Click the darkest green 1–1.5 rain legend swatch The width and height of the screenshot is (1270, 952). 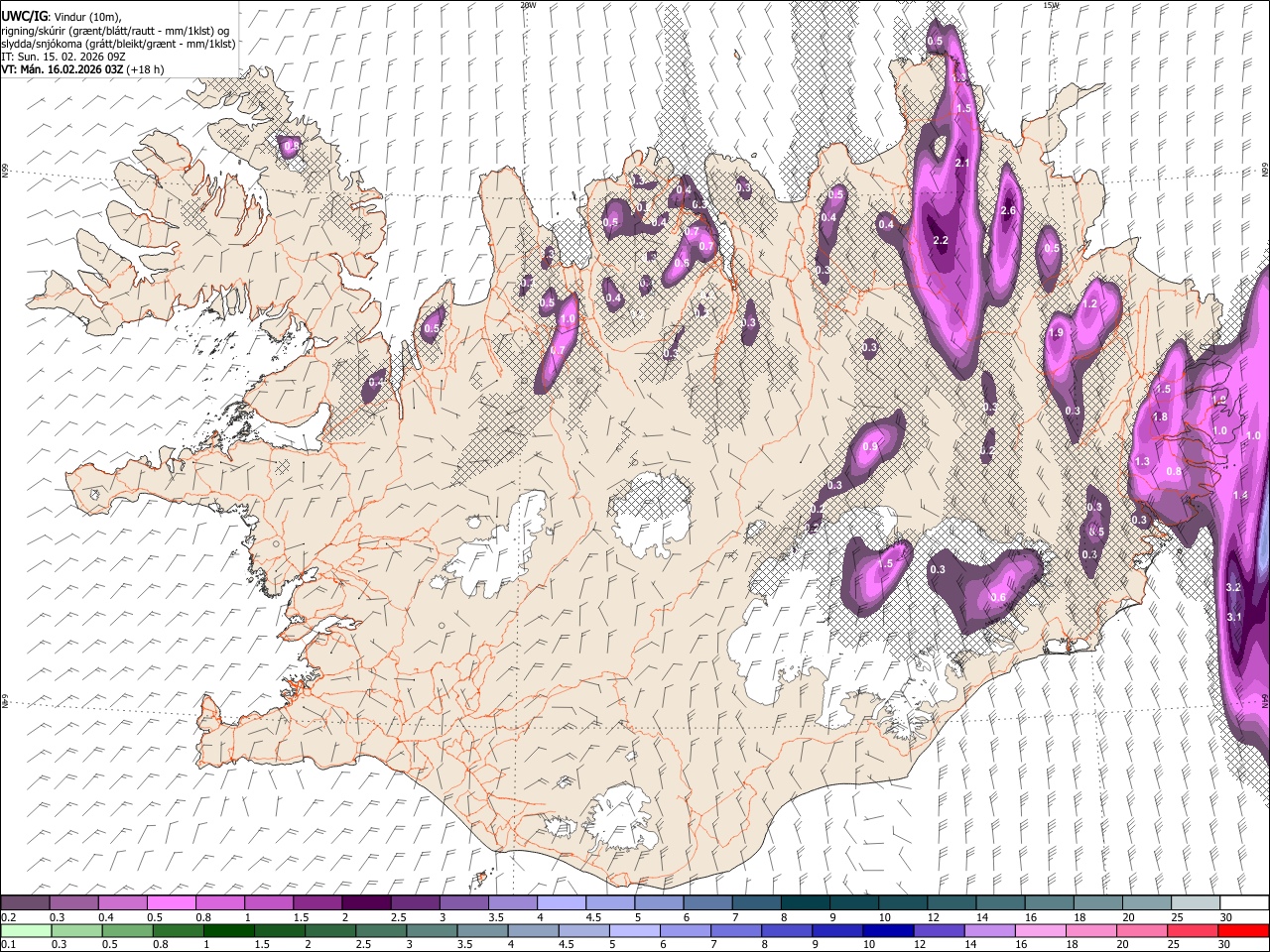click(229, 931)
